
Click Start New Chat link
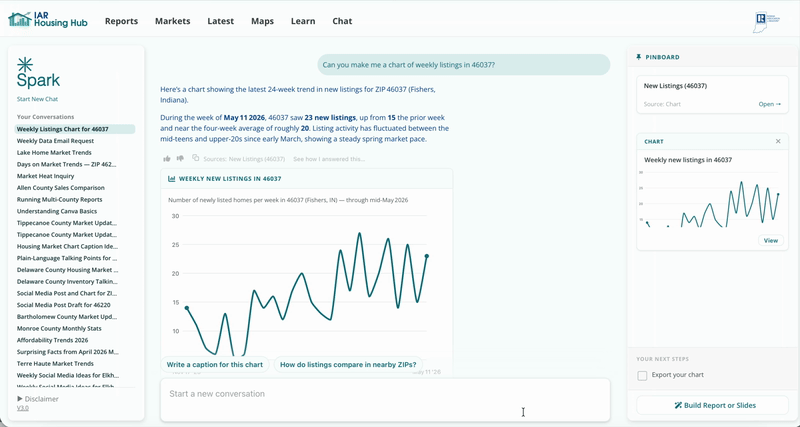click(37, 99)
